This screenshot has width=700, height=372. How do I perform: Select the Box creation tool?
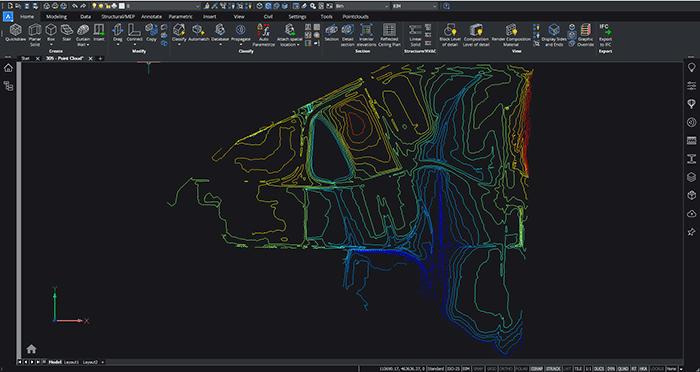[x=51, y=33]
